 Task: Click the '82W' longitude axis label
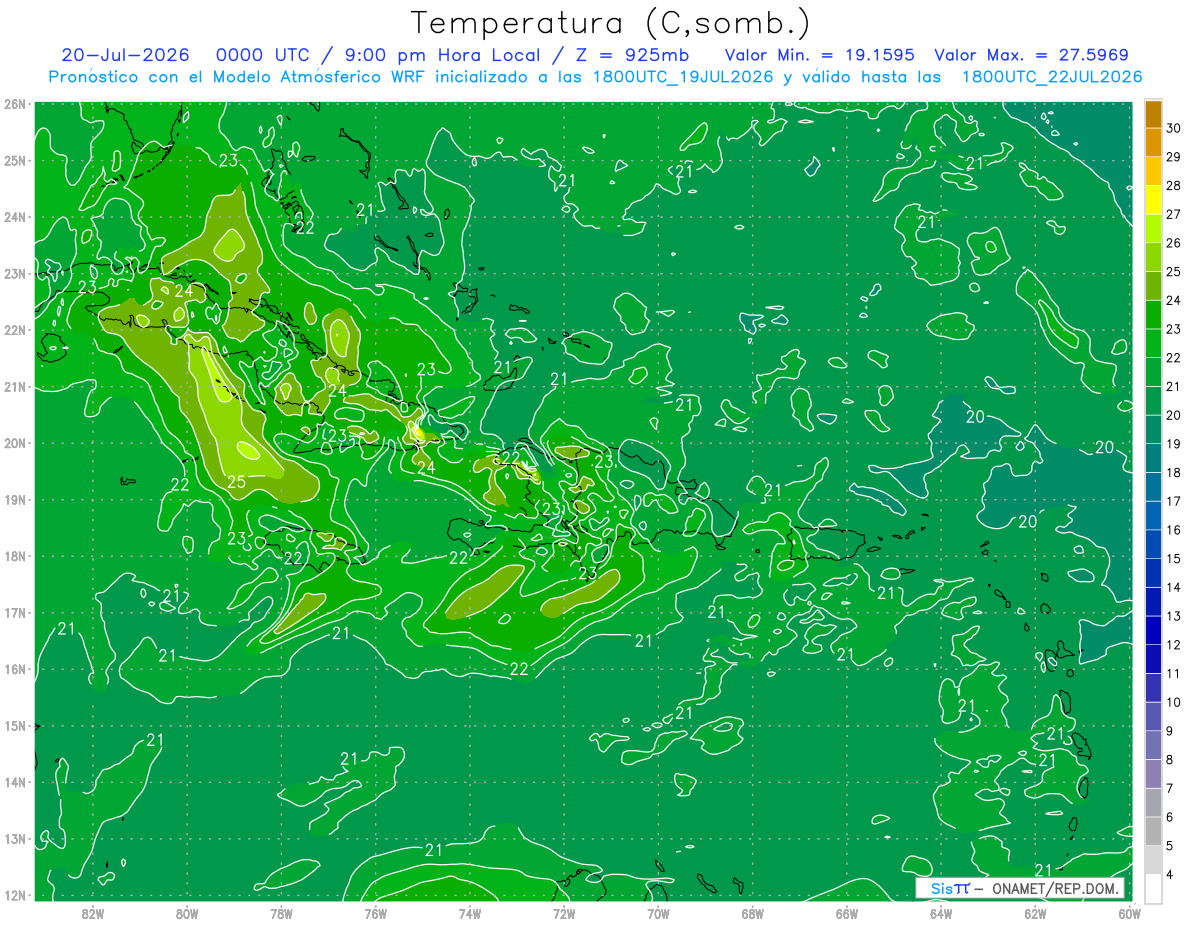[93, 913]
